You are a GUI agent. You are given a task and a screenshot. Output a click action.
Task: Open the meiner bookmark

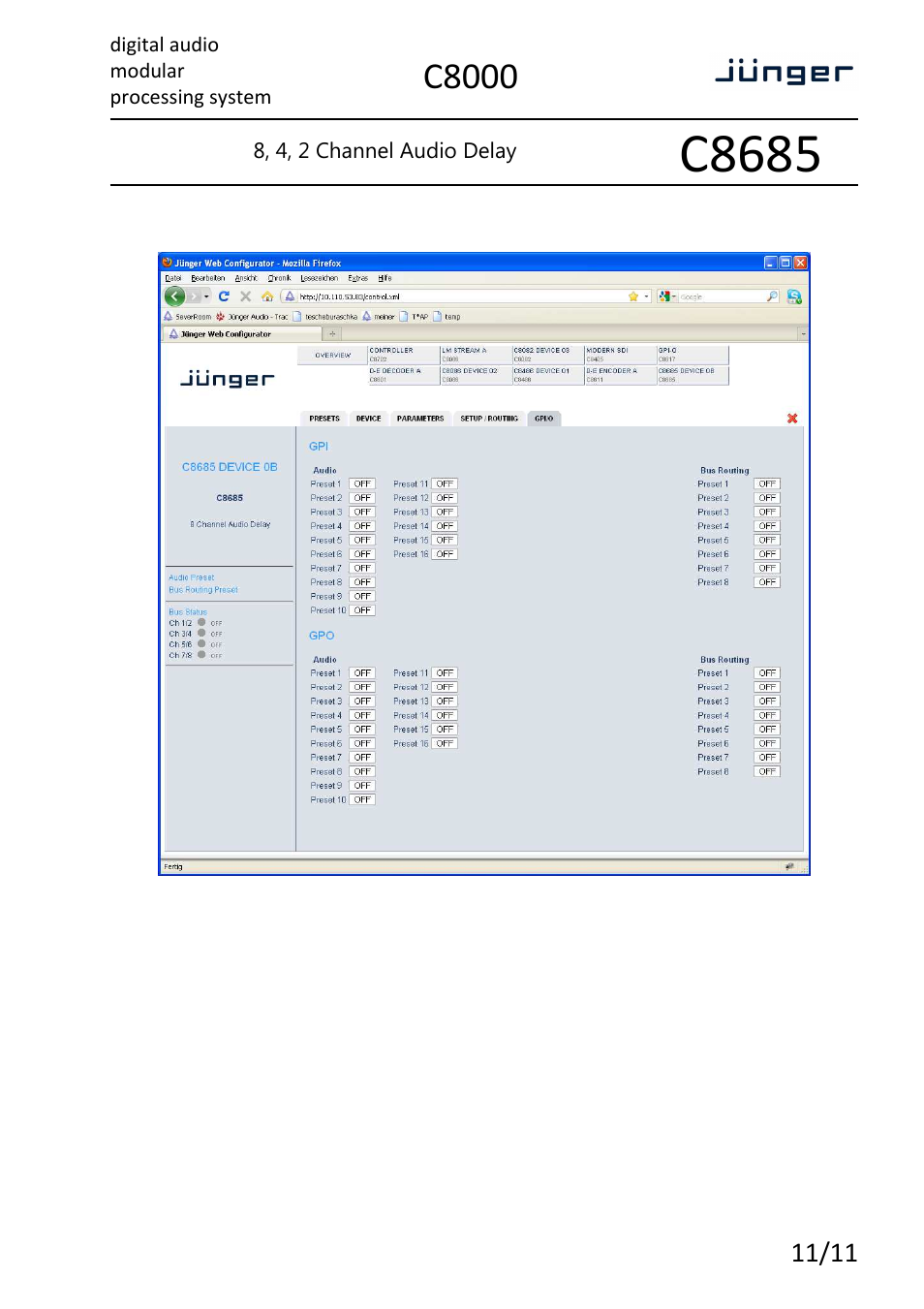coord(379,317)
